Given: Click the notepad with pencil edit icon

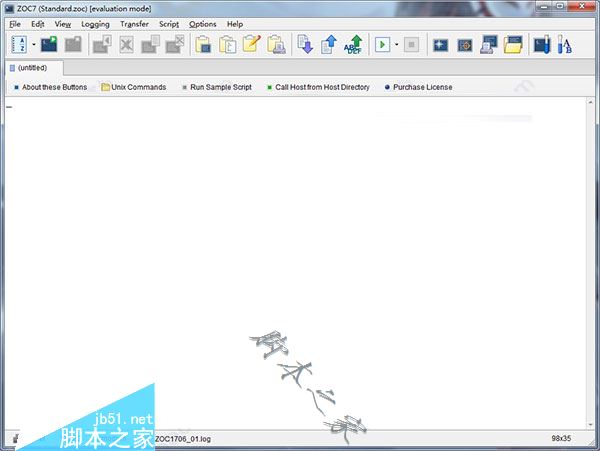Looking at the screenshot, I should point(251,45).
